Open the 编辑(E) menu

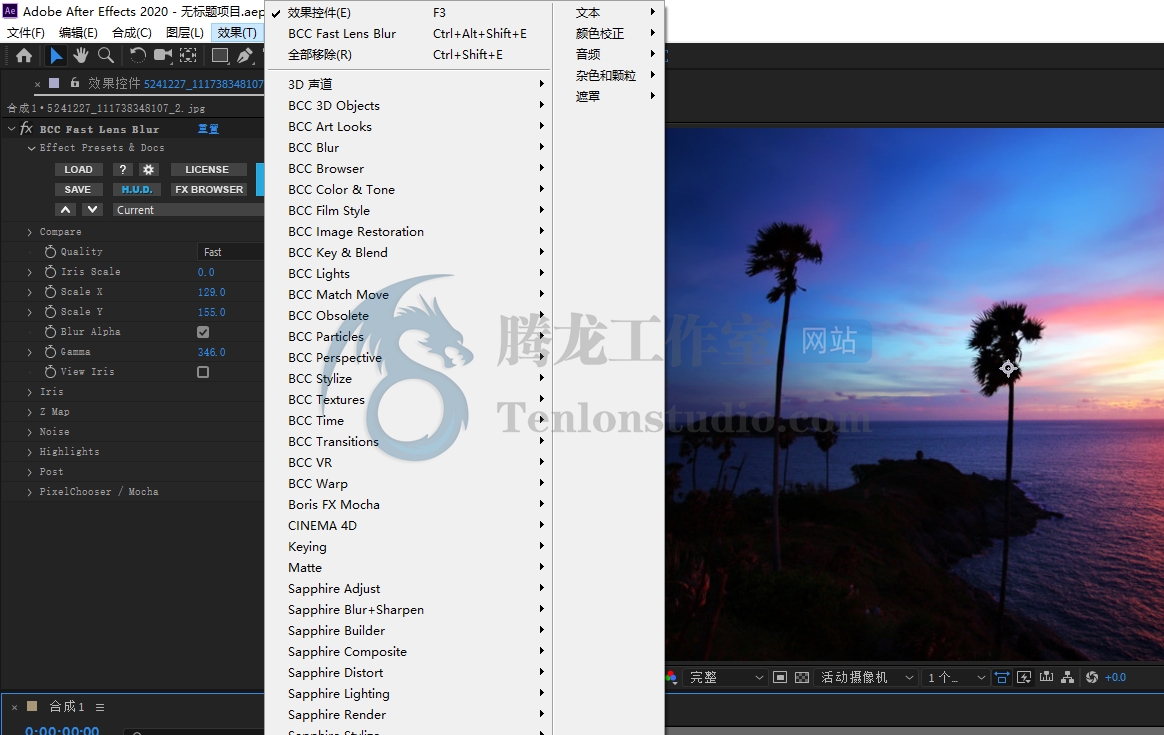[78, 33]
